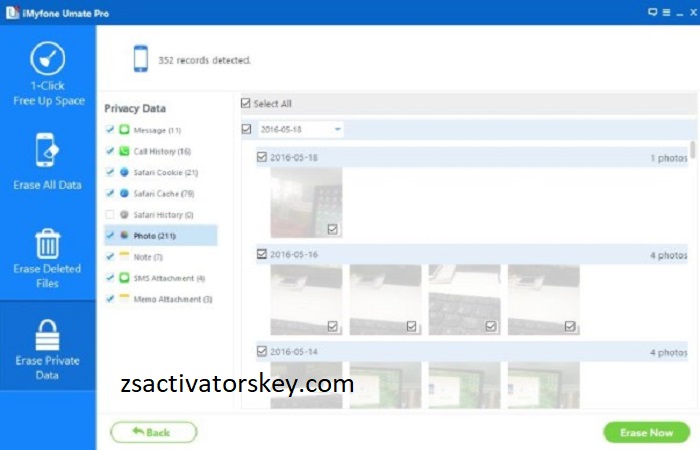Click the photo list vertical scrollbar

pyautogui.click(x=692, y=149)
